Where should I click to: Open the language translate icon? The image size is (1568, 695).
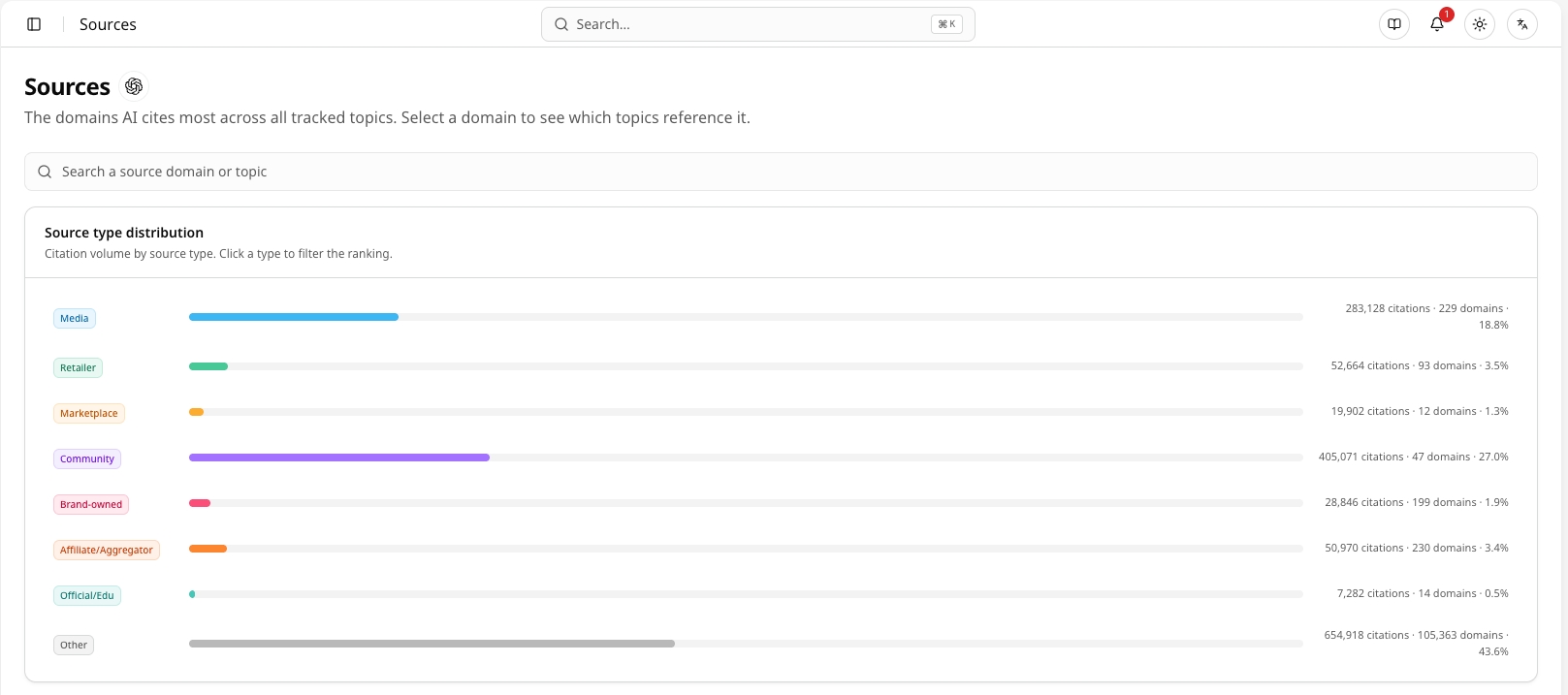point(1522,24)
